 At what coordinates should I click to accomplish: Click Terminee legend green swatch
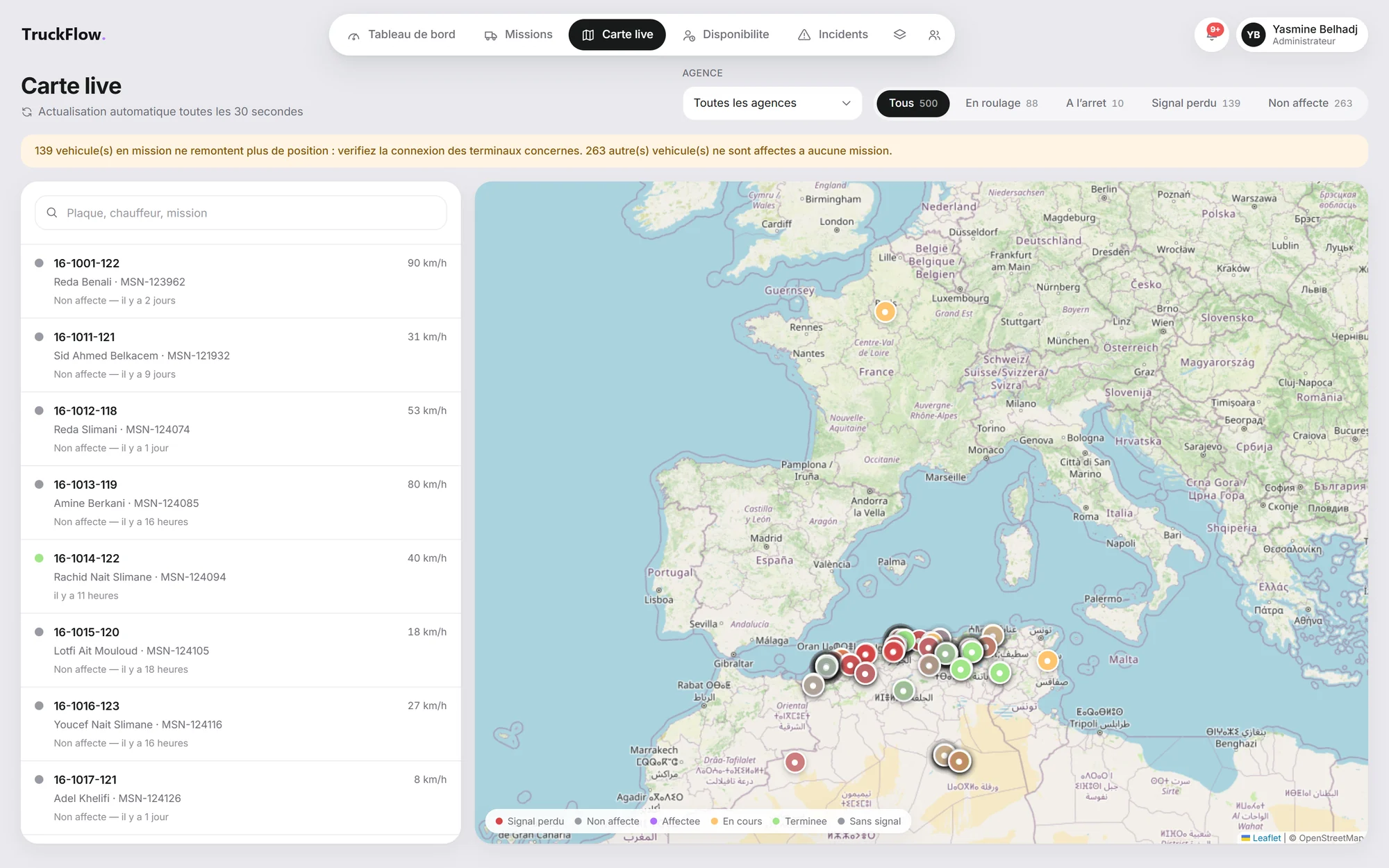tap(776, 821)
